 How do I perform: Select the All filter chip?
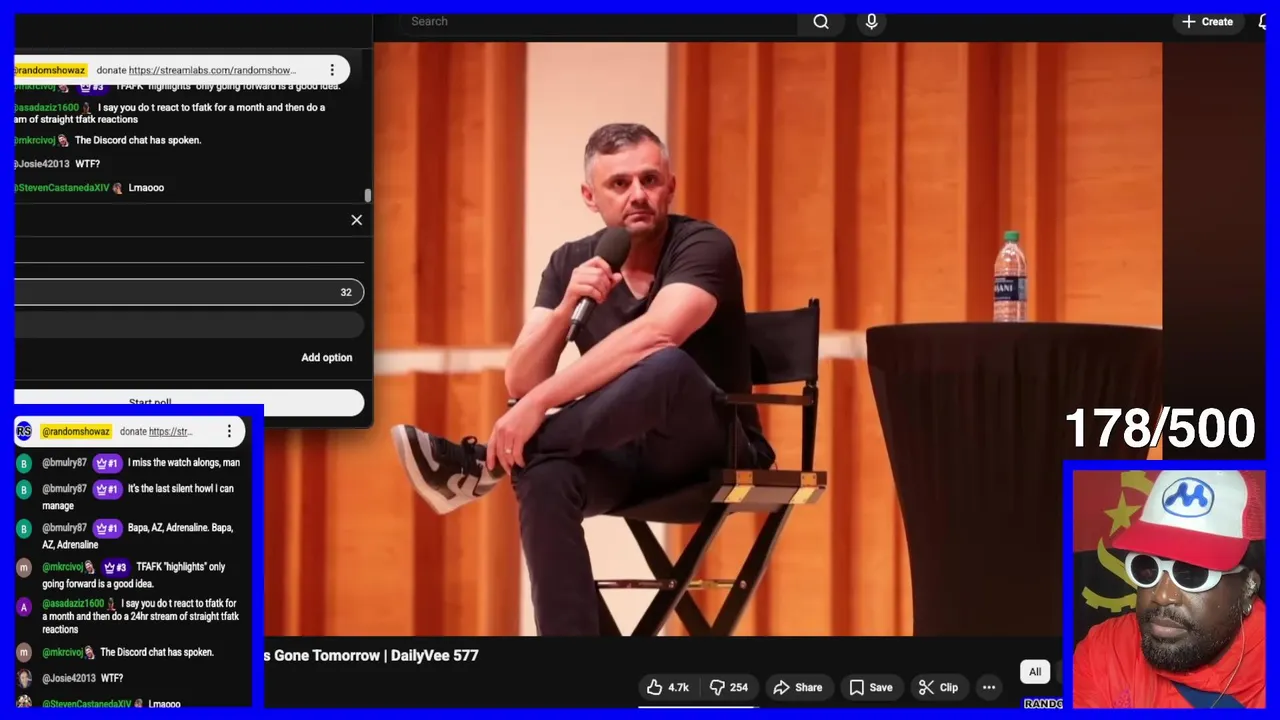point(1035,672)
